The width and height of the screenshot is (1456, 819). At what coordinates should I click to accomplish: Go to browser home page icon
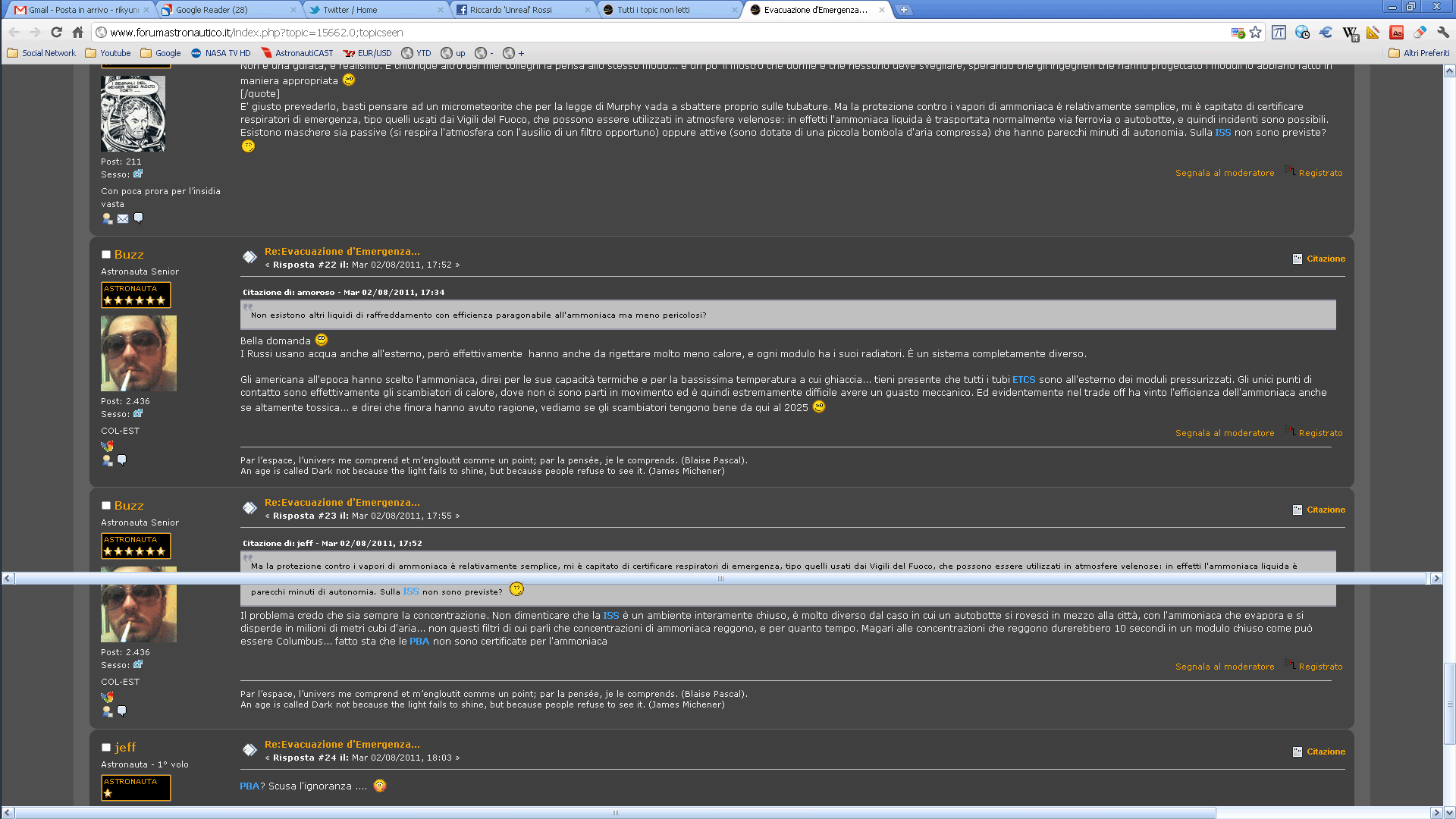77,33
